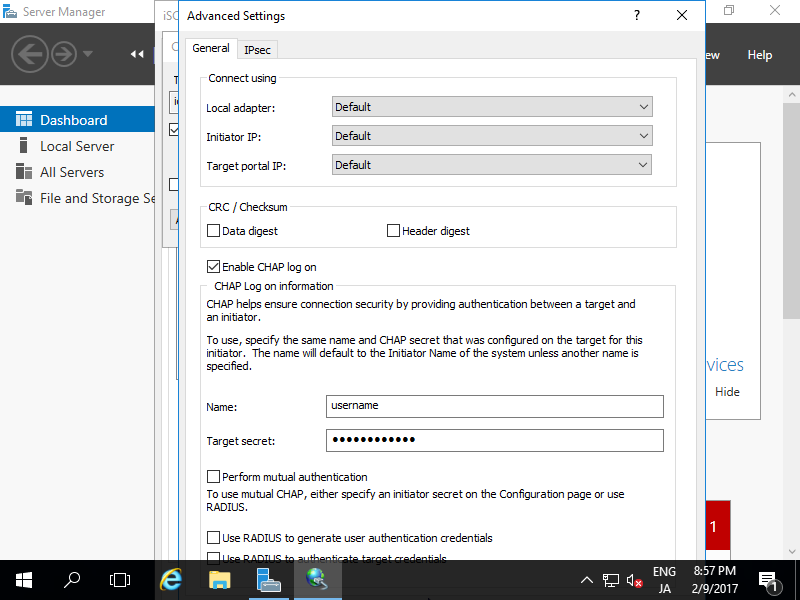
Task: Click the network status tray icon
Action: pyautogui.click(x=611, y=580)
